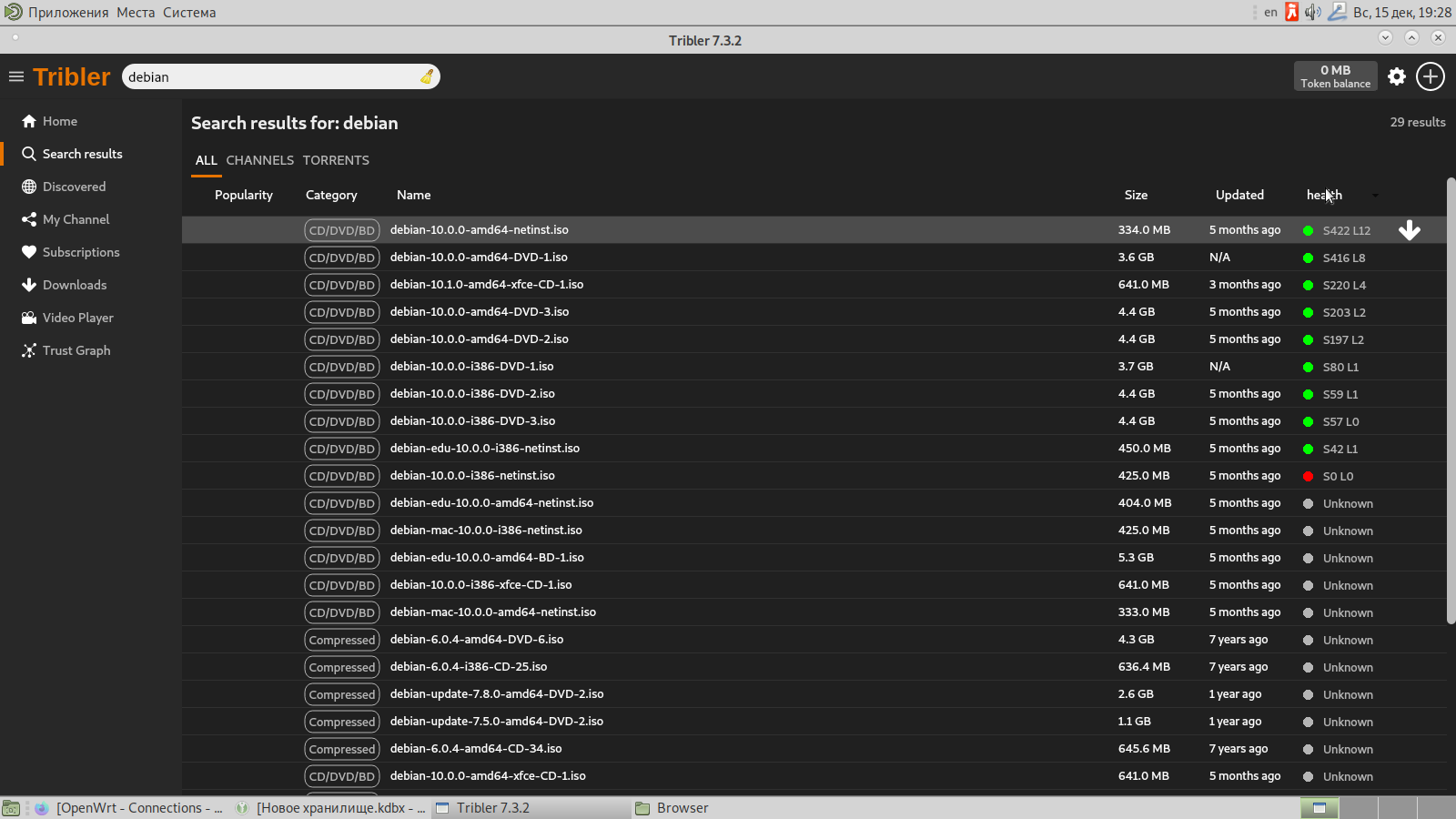Select row debian-10.0.0-i386-DVD-2.iso
This screenshot has height=819, width=1456.
point(814,394)
